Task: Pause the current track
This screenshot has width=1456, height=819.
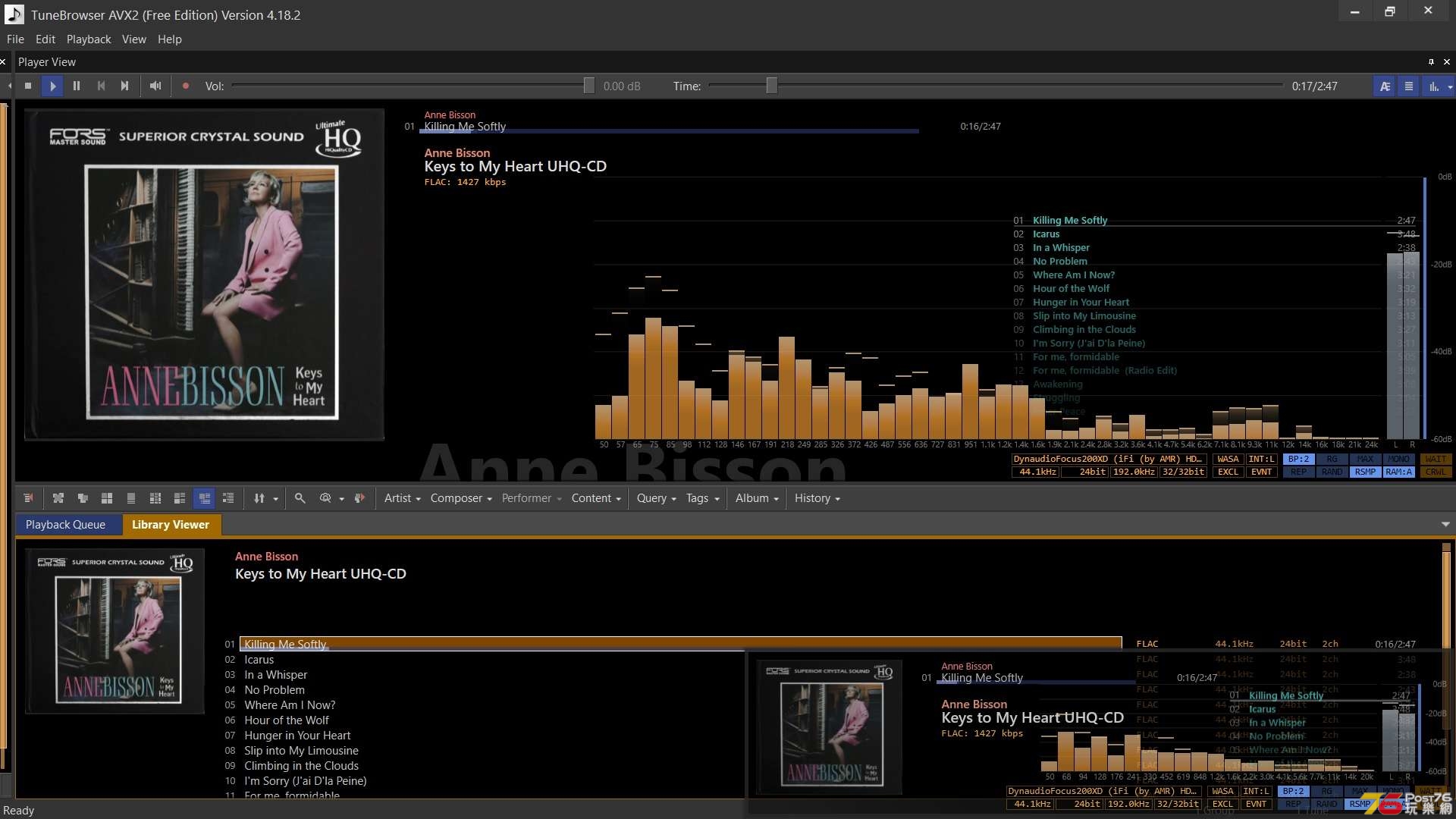Action: click(77, 86)
